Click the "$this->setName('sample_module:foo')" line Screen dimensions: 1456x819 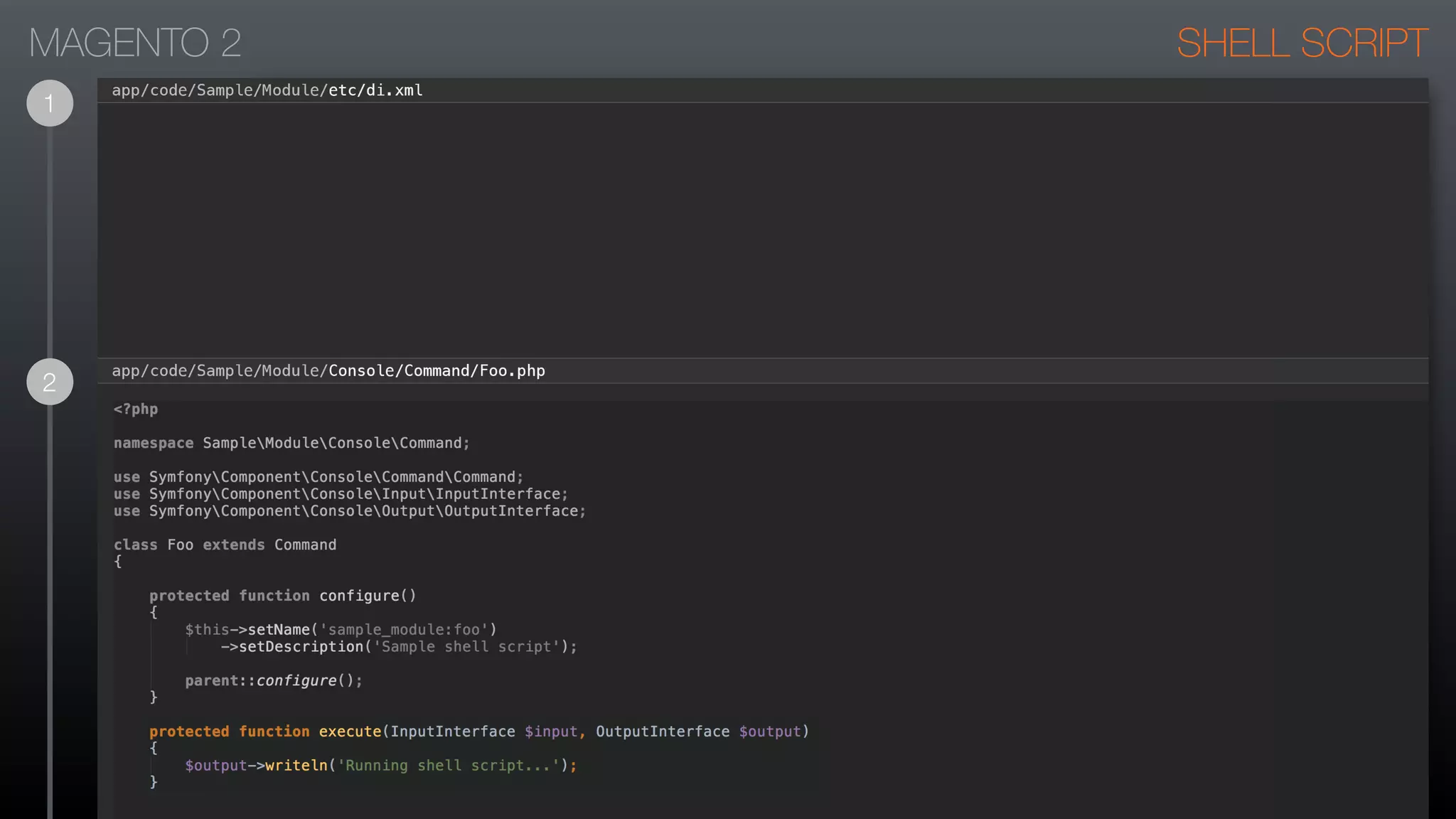click(x=341, y=630)
